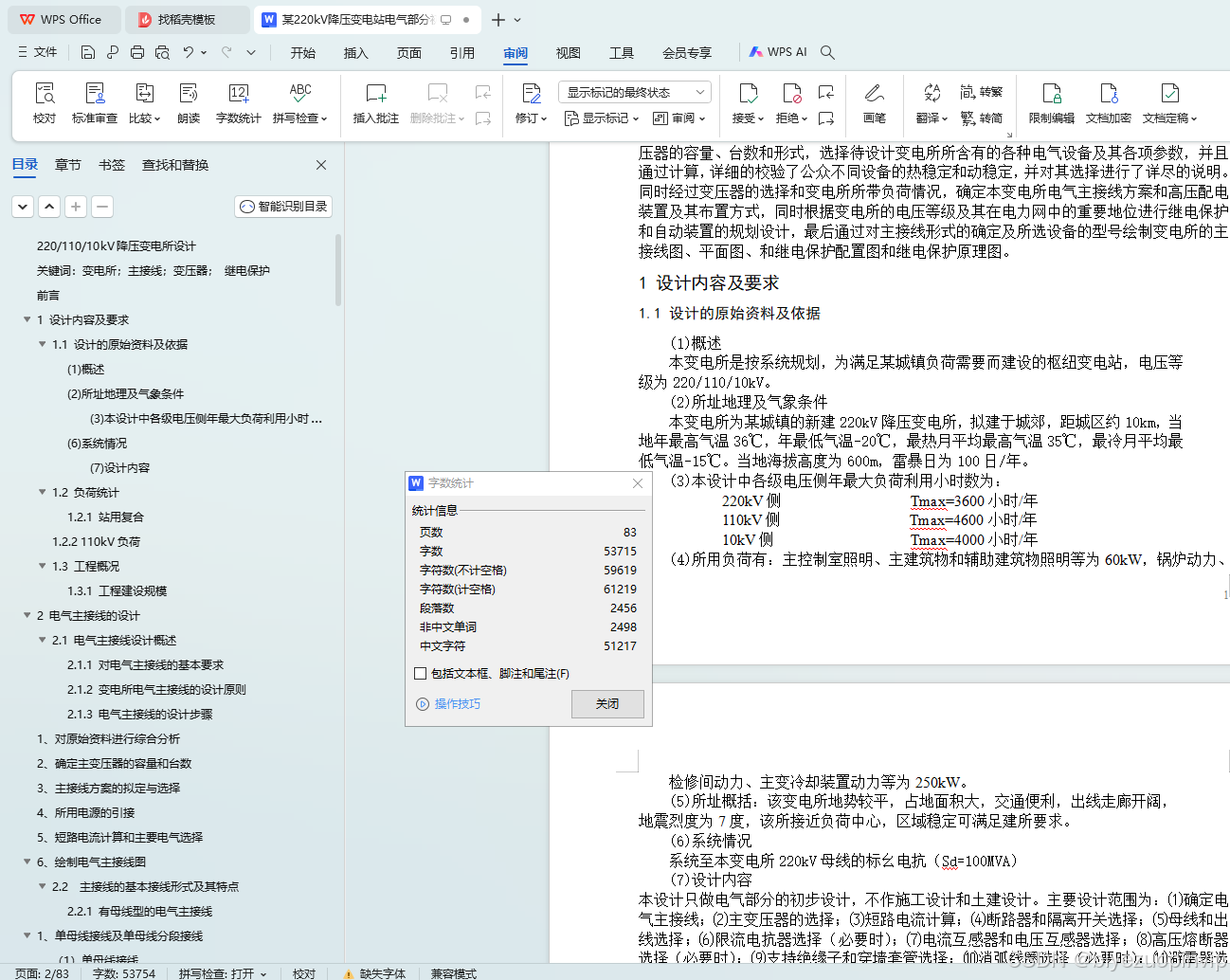Image resolution: width=1230 pixels, height=980 pixels.
Task: Open the 显示标记的最终状态 dropdown
Action: (x=635, y=92)
